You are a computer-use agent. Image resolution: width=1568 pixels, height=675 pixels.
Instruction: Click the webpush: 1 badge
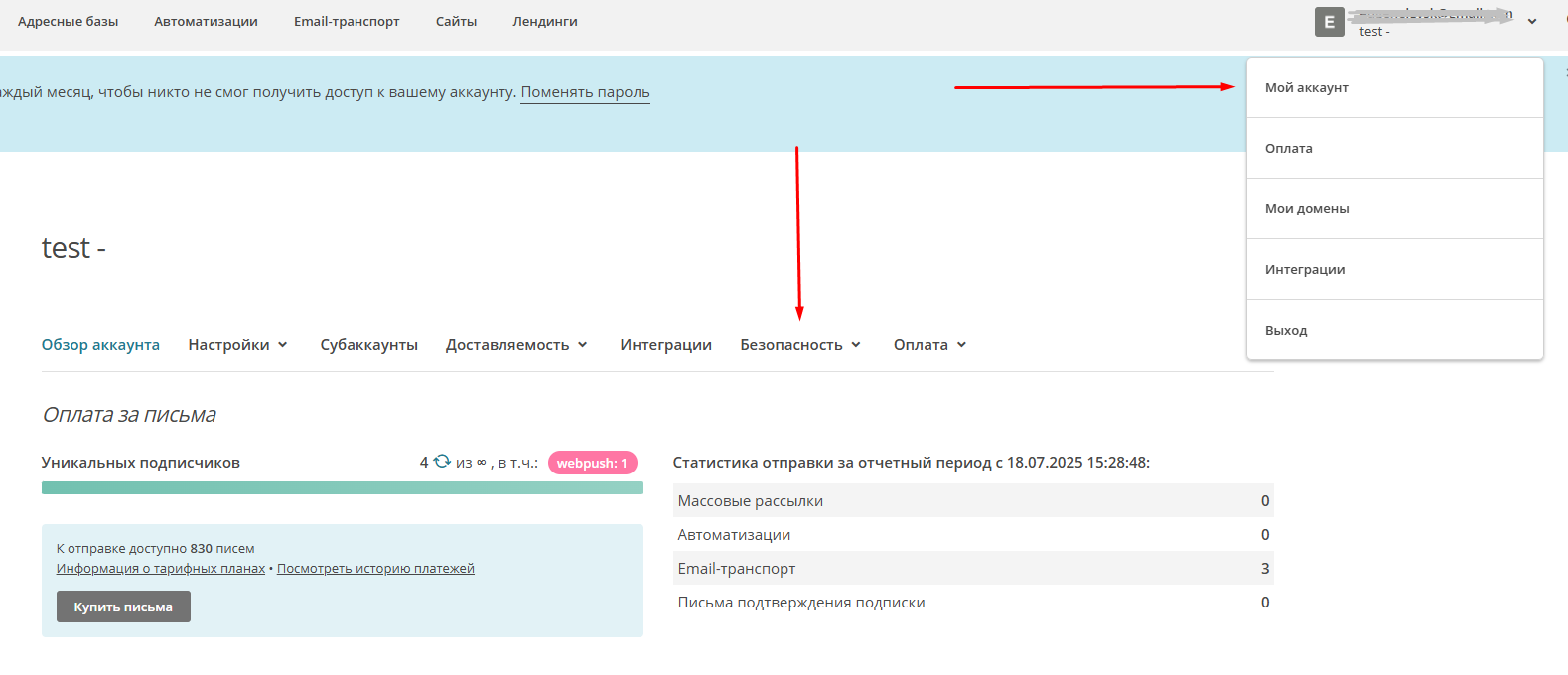pyautogui.click(x=592, y=463)
